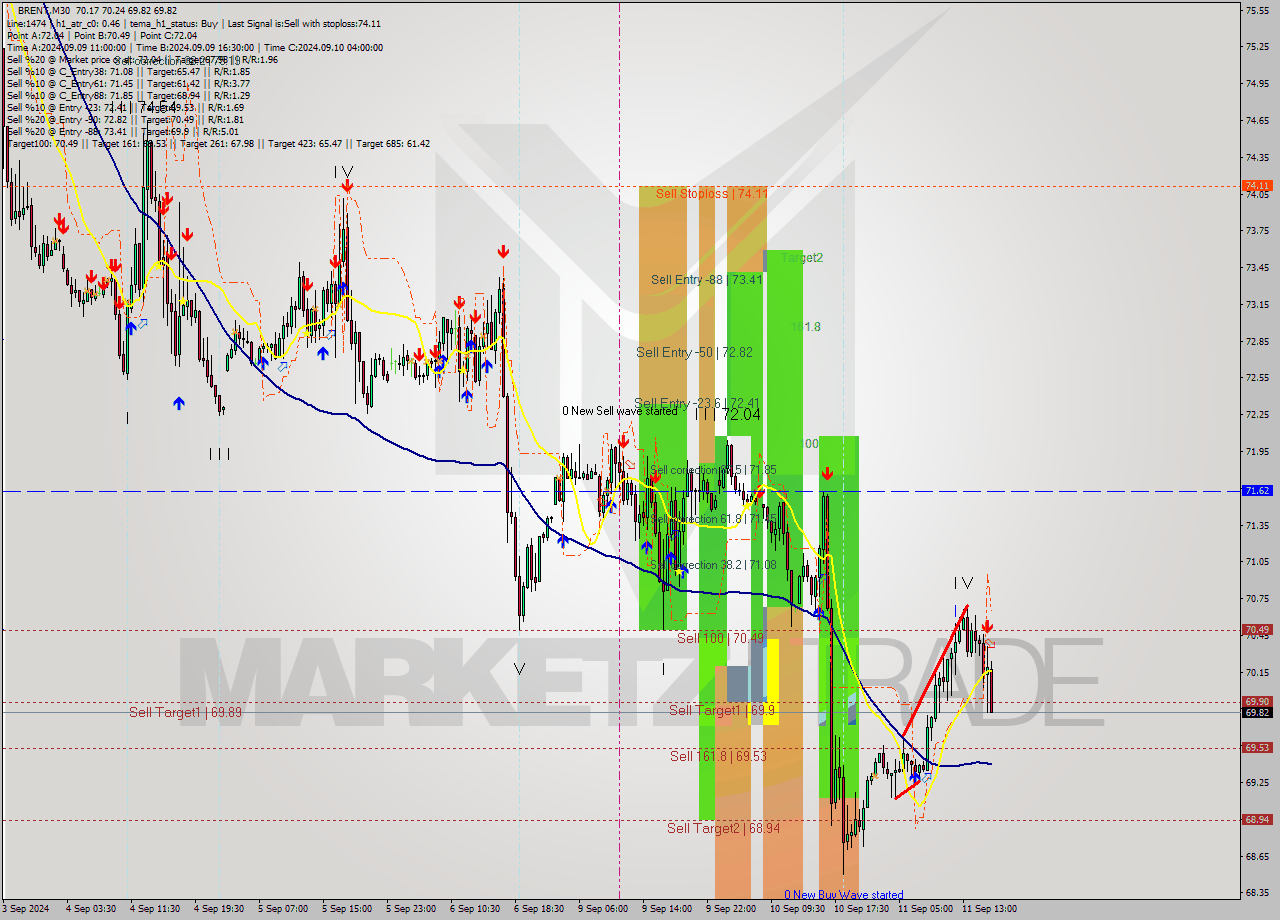
Task: Click the 72.25 price scale value
Action: pyautogui.click(x=1257, y=414)
